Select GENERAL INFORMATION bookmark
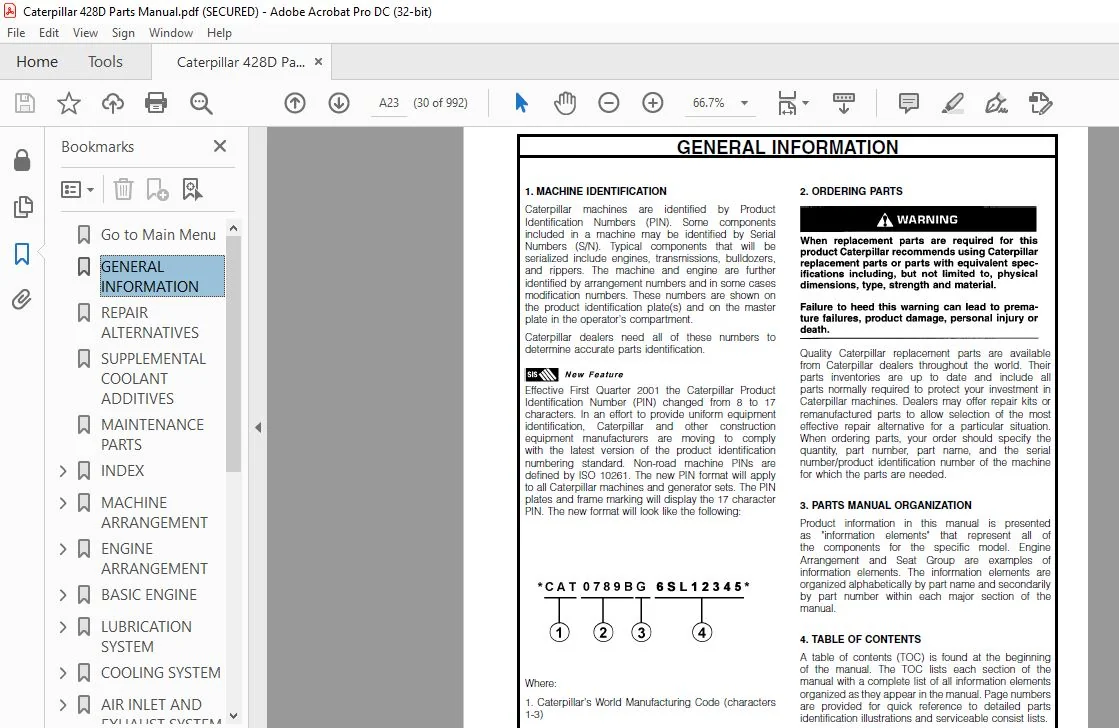This screenshot has height=728, width=1119. 162,276
